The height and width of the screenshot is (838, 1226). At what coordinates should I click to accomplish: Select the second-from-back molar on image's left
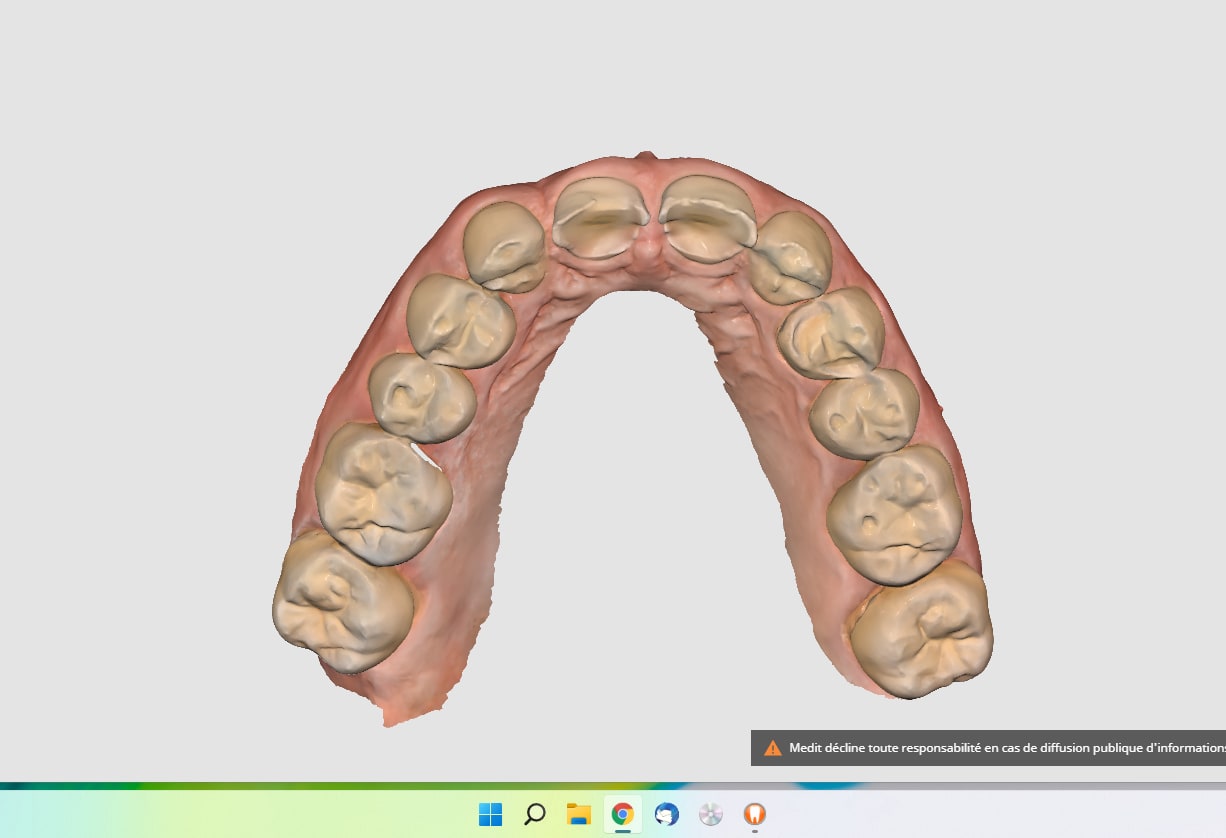tap(383, 494)
